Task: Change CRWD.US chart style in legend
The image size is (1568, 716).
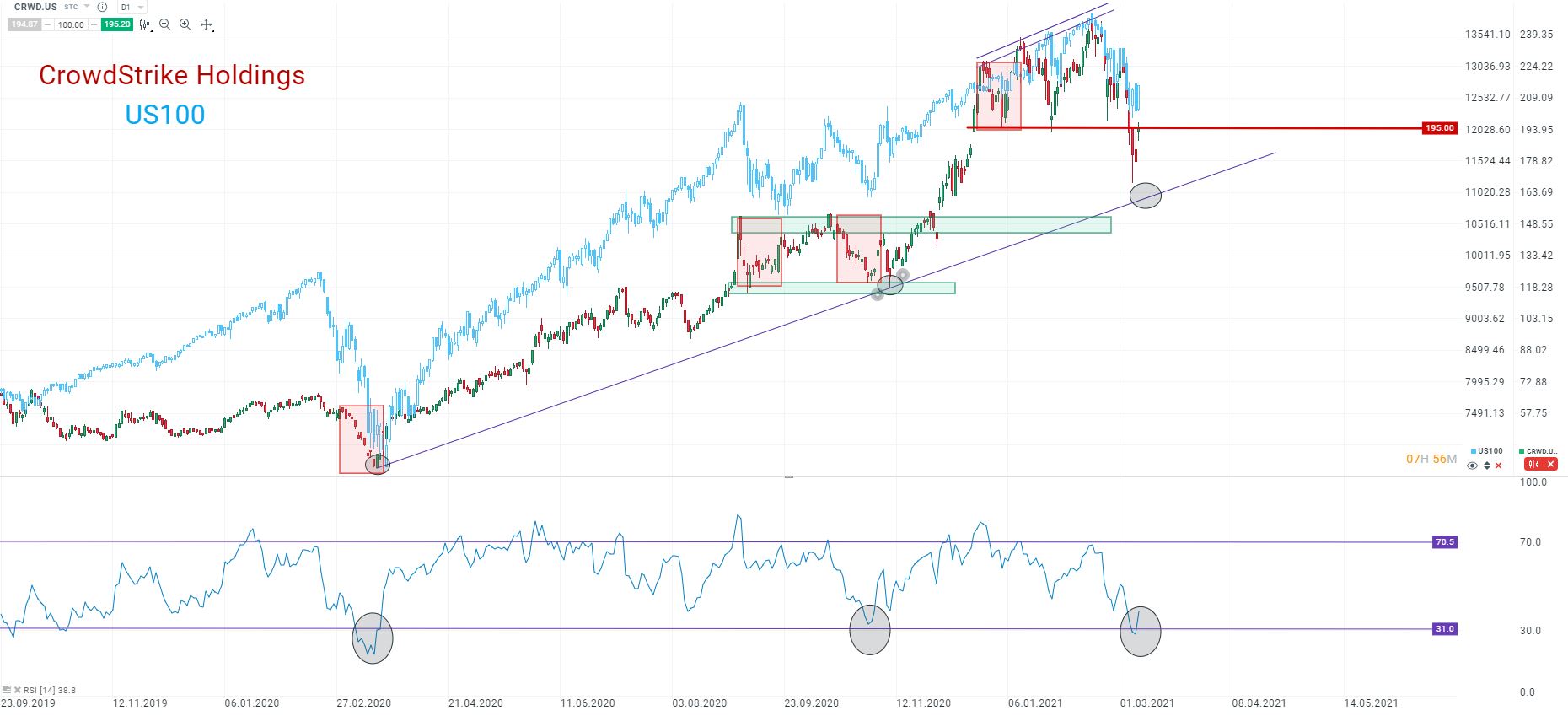Action: point(1533,465)
